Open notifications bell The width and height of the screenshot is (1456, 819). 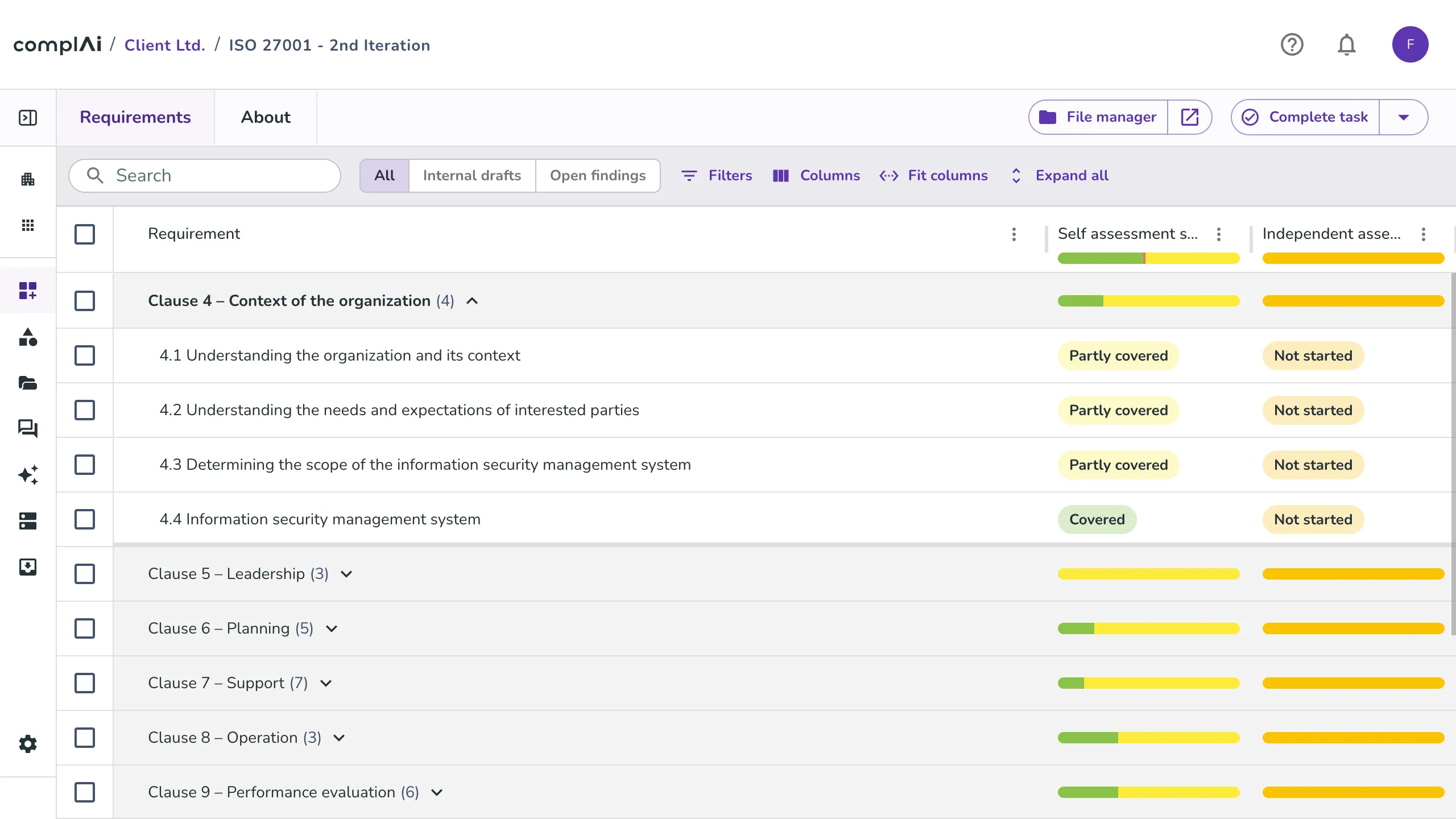point(1346,44)
